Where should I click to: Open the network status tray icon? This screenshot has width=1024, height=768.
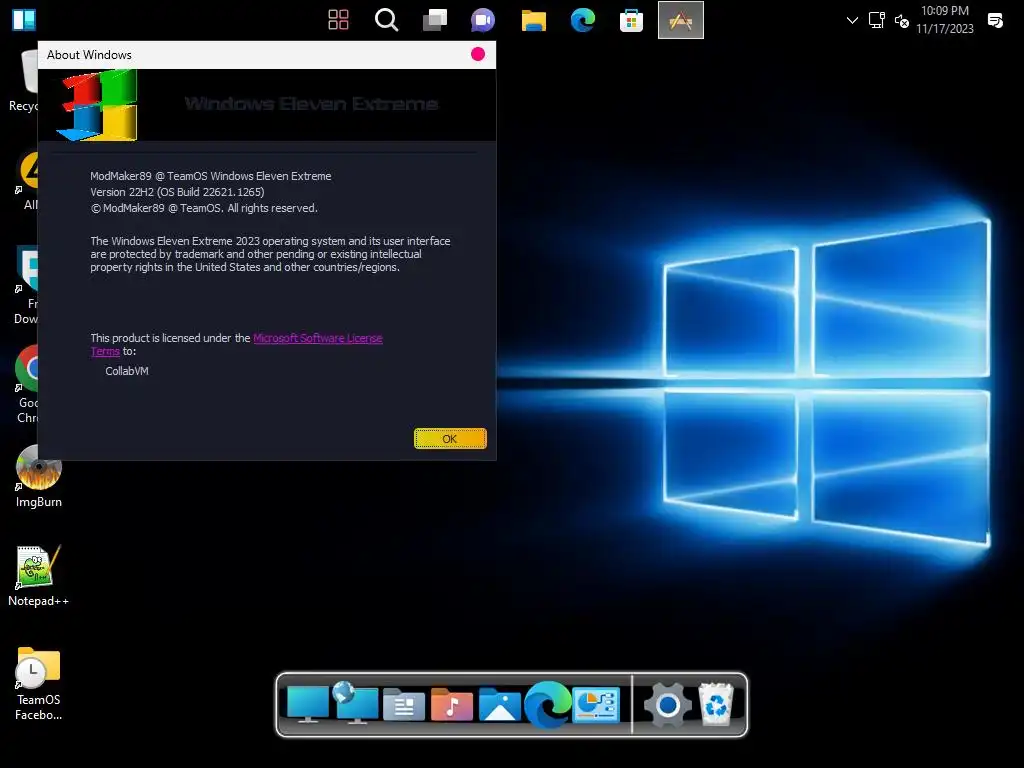[876, 20]
